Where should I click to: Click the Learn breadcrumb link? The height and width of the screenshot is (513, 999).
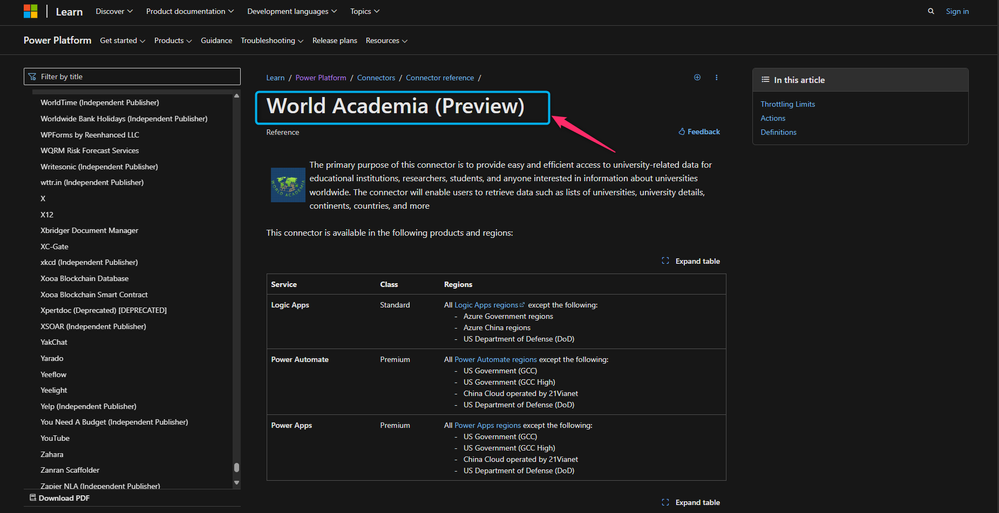[275, 78]
